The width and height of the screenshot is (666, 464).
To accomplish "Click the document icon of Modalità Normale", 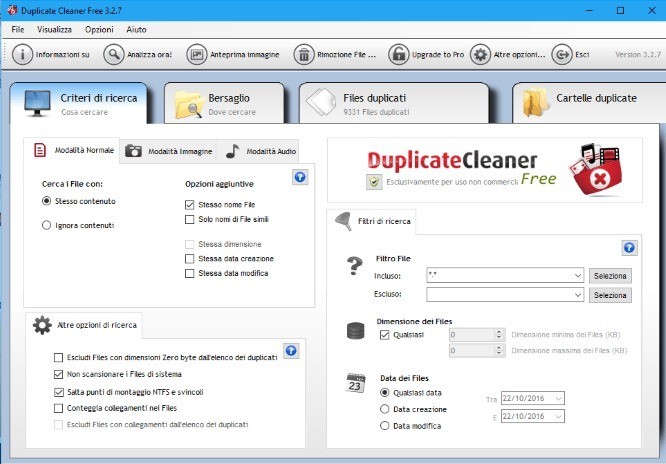I will [x=40, y=150].
